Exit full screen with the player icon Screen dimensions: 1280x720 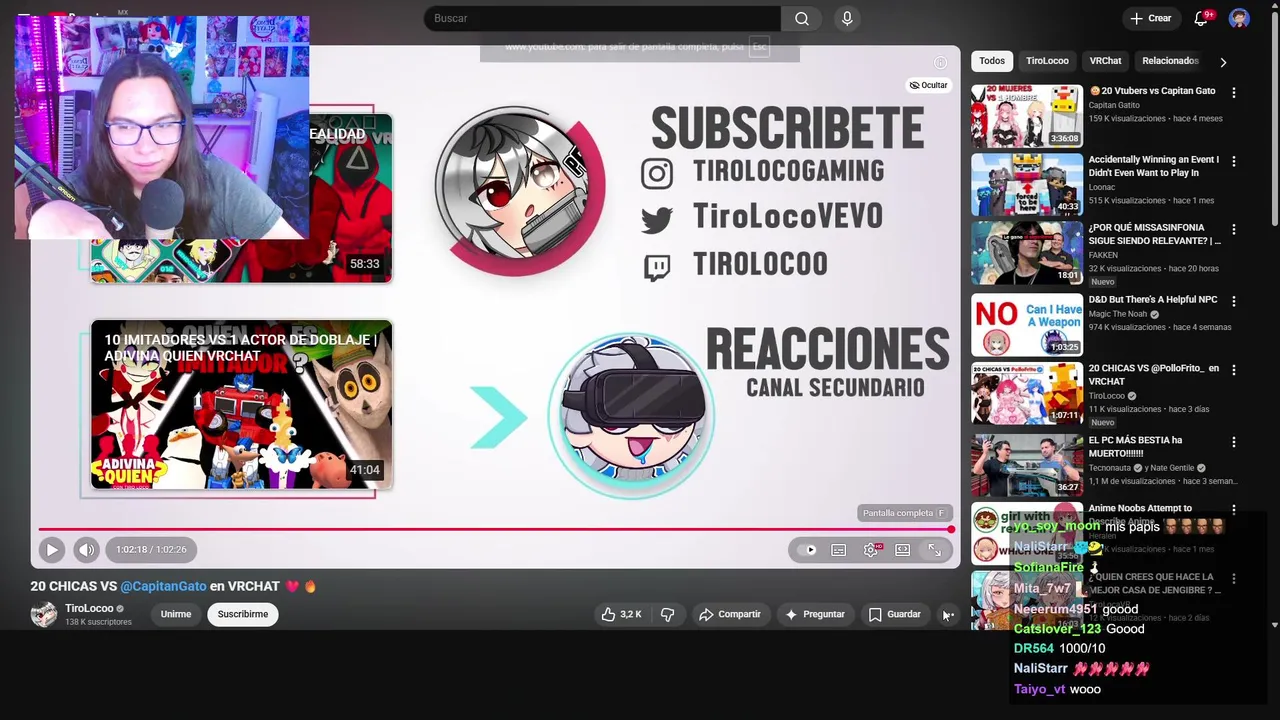[934, 549]
